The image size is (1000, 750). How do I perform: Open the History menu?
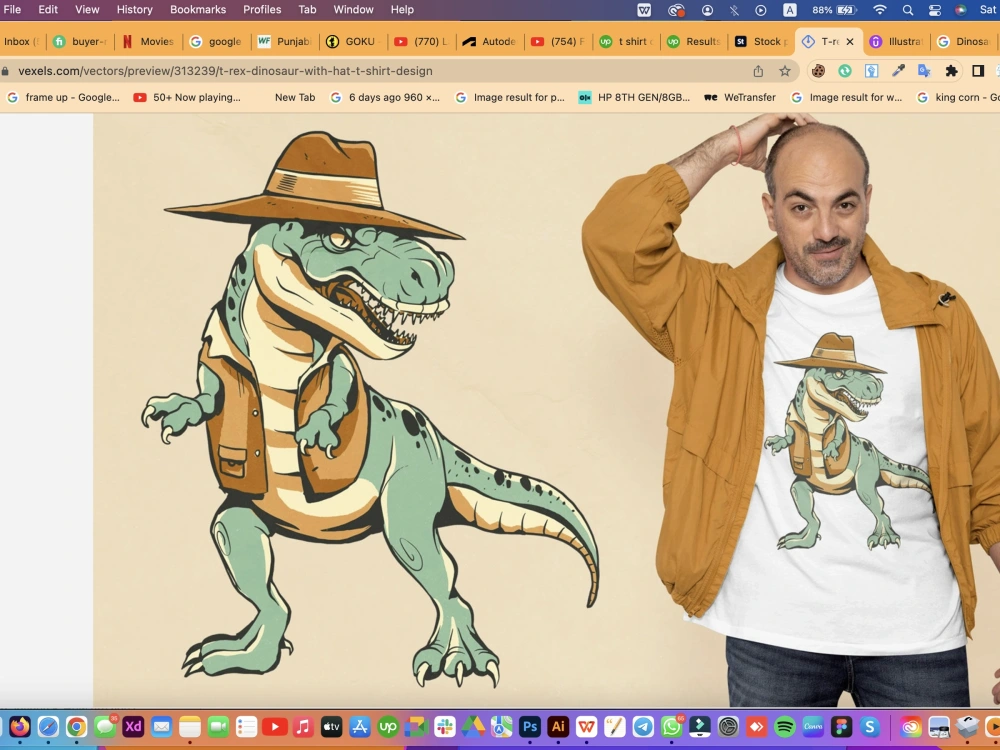(135, 10)
